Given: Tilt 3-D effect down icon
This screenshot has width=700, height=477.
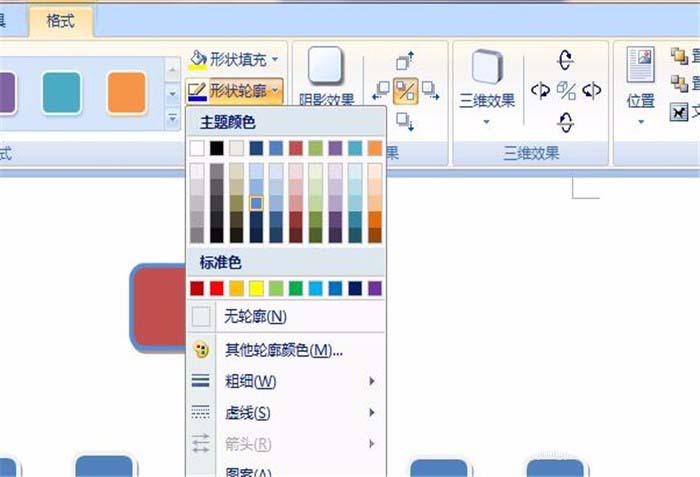Looking at the screenshot, I should [566, 122].
